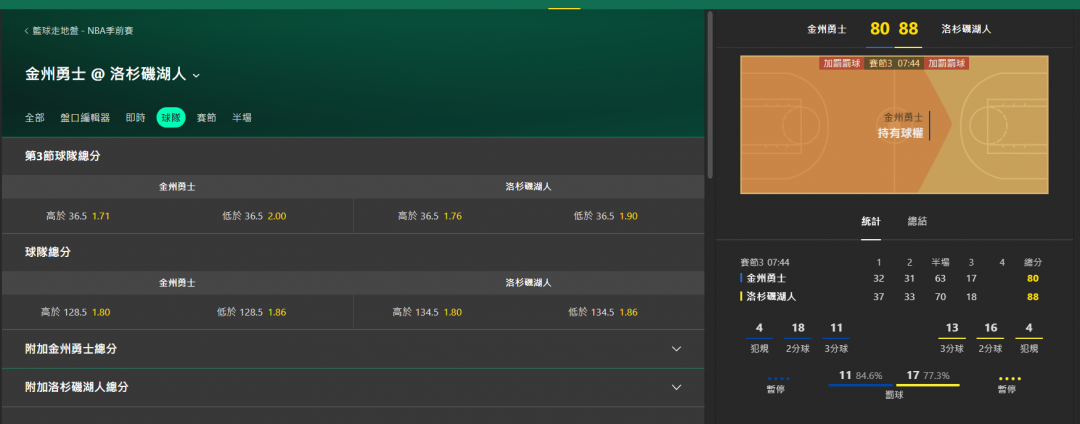1080x424 pixels.
Task: Bet 洛杉磯湖人 quarter 3 高於 36.5 at 1.76
Action: tap(430, 216)
